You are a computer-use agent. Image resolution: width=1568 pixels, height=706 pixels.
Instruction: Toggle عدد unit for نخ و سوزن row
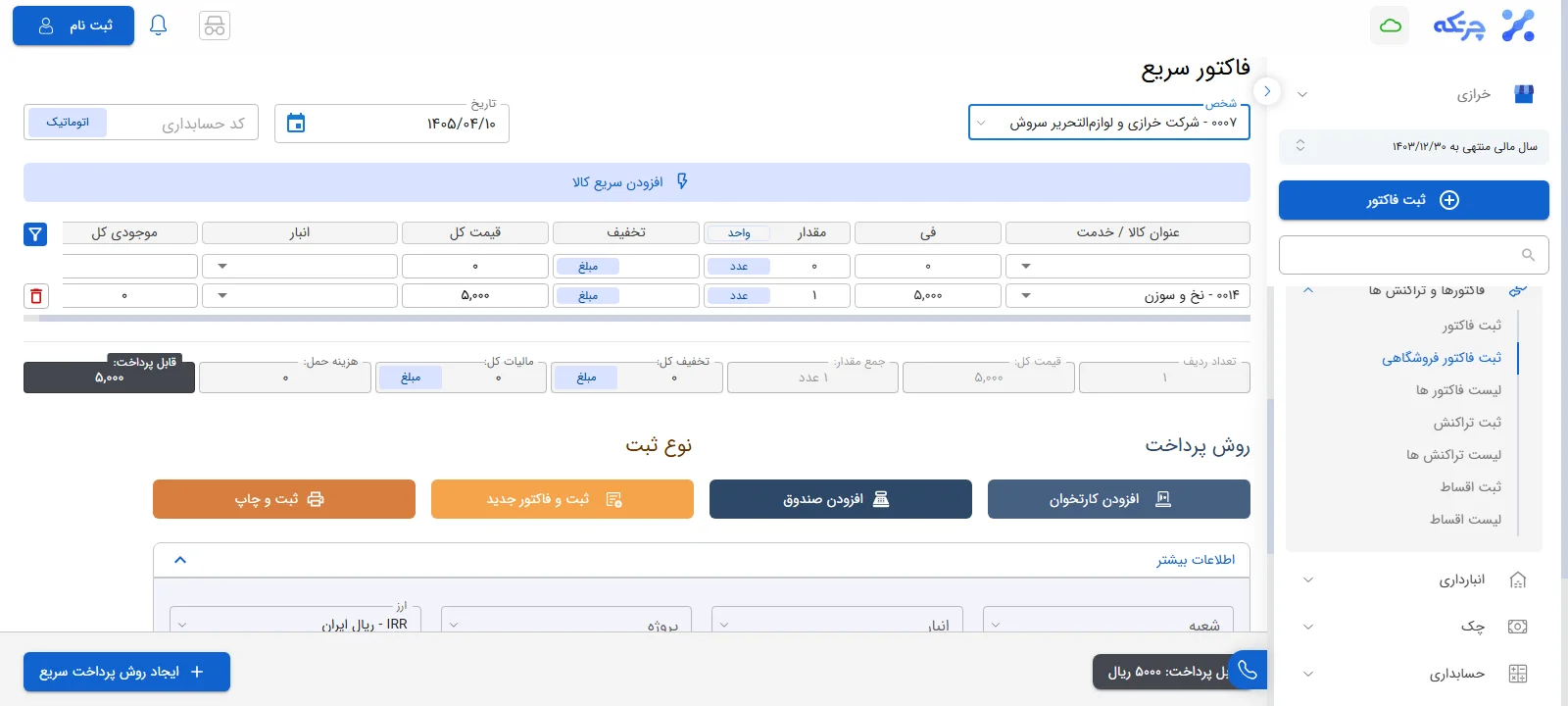(x=739, y=296)
